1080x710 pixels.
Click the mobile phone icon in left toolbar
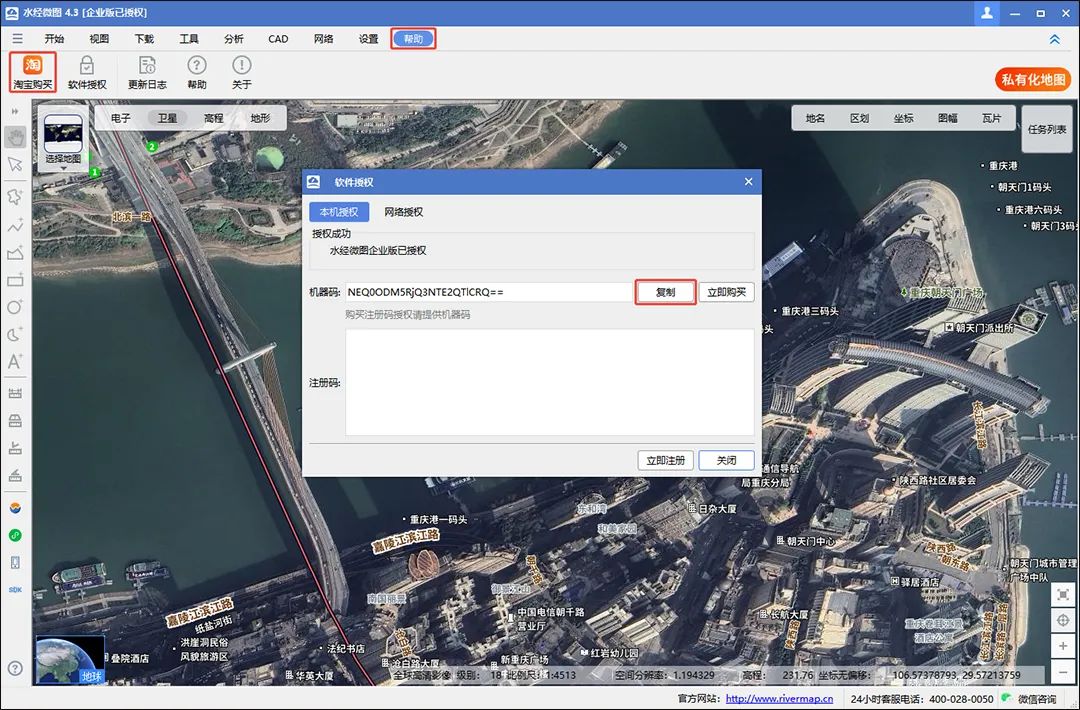[x=15, y=563]
